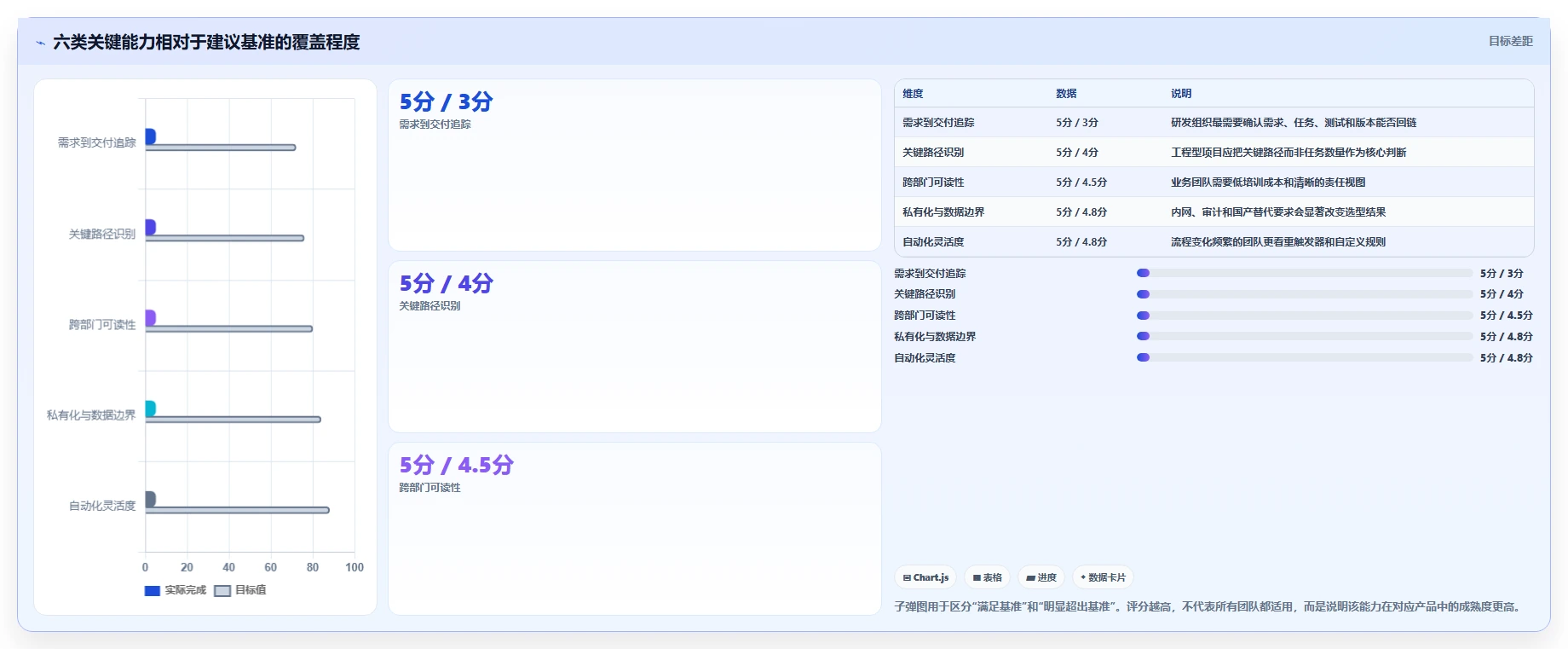The image size is (1568, 649).
Task: Click the 数据 table column header
Action: (1066, 94)
